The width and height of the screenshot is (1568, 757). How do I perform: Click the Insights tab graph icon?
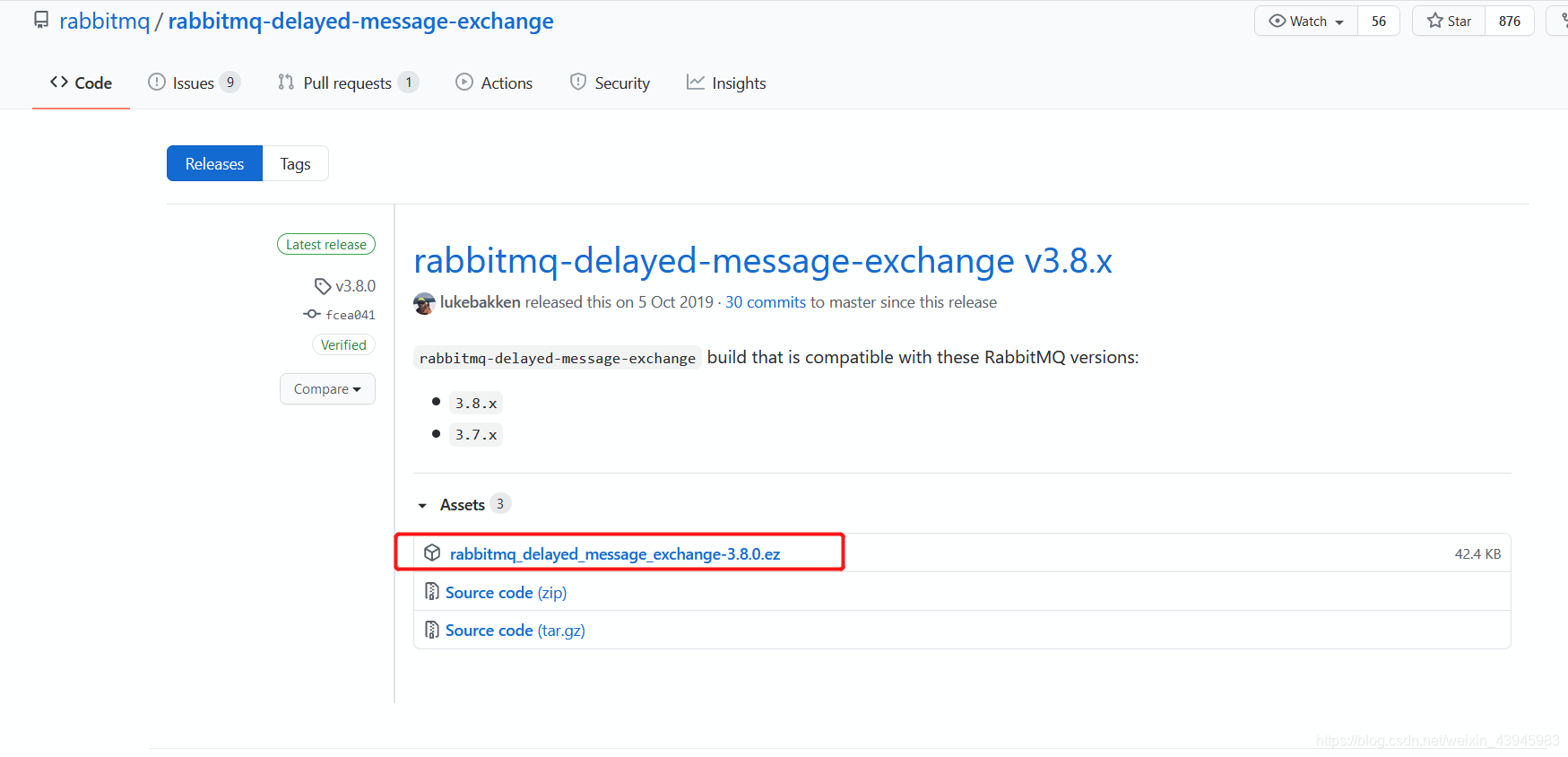(696, 83)
